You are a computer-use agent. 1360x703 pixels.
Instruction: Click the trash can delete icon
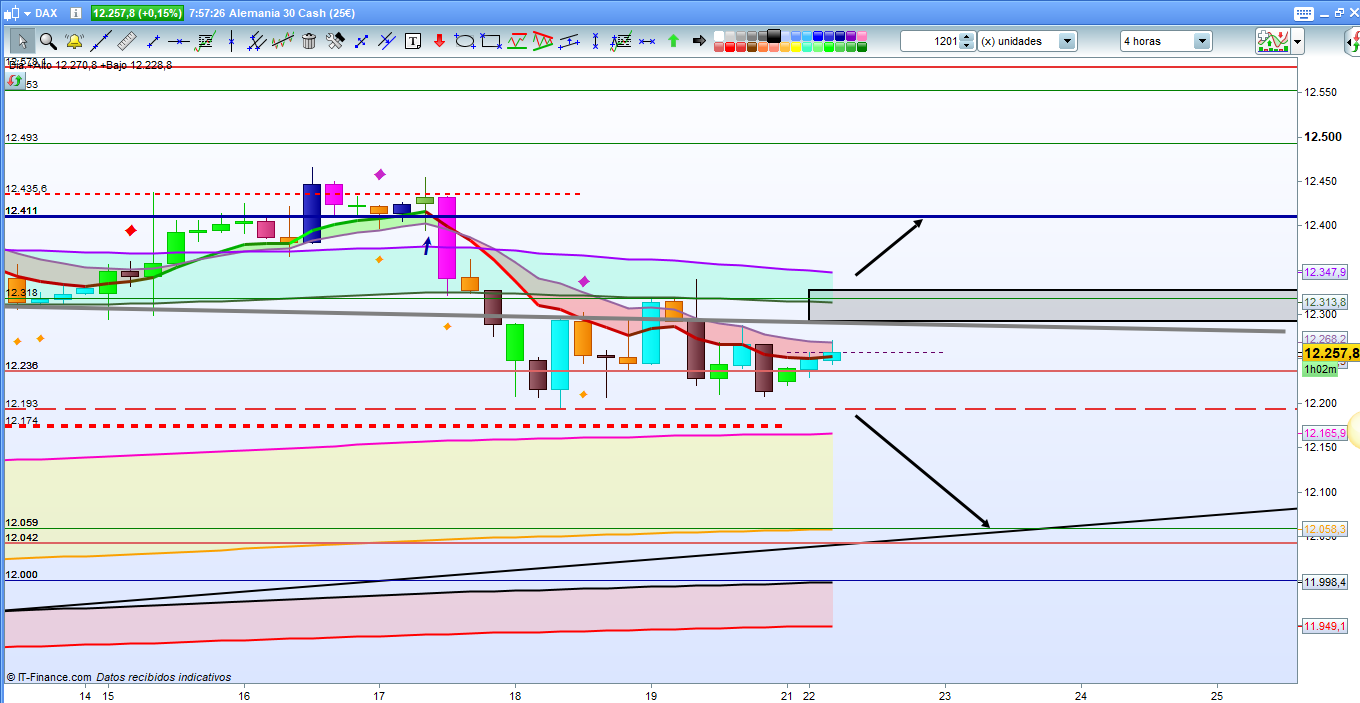point(309,41)
